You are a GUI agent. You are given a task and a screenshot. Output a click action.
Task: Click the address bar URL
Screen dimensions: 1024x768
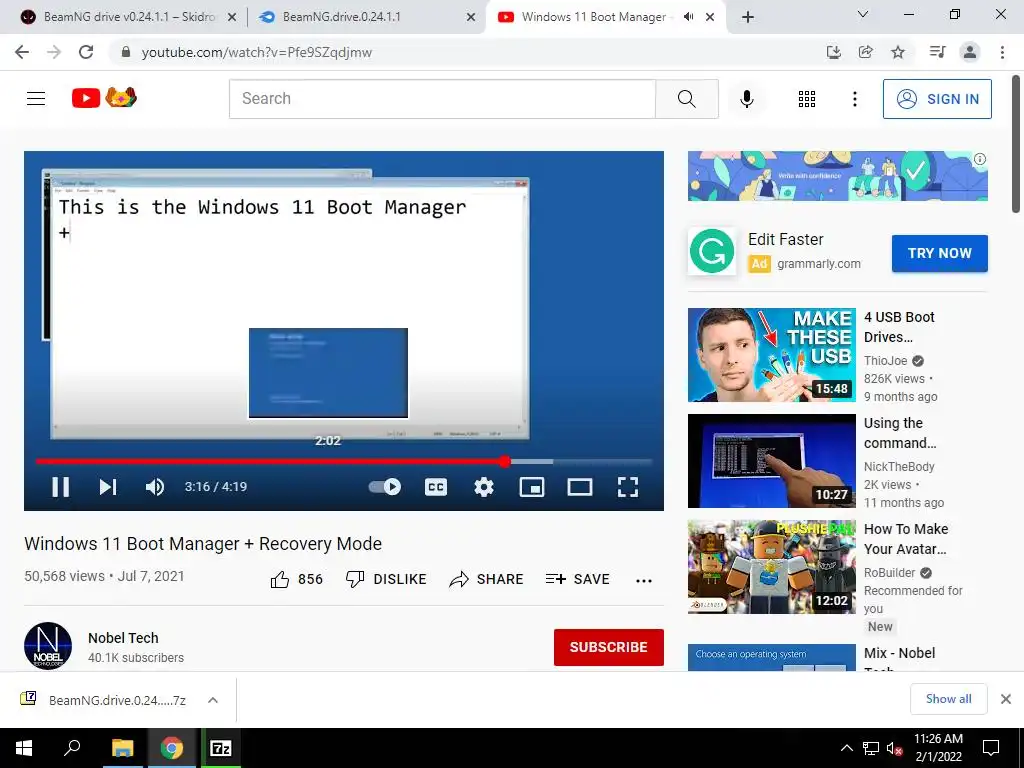click(x=257, y=53)
